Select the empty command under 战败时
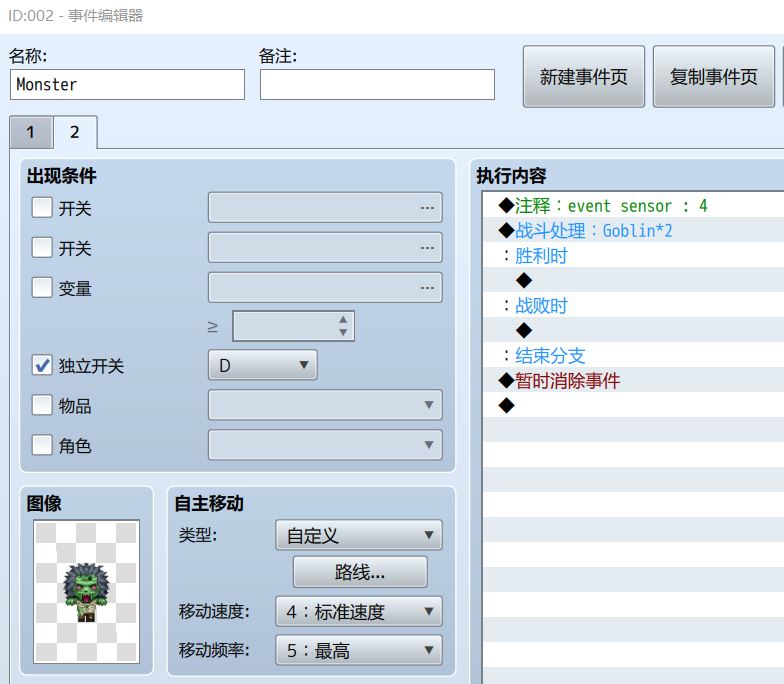 (x=633, y=330)
